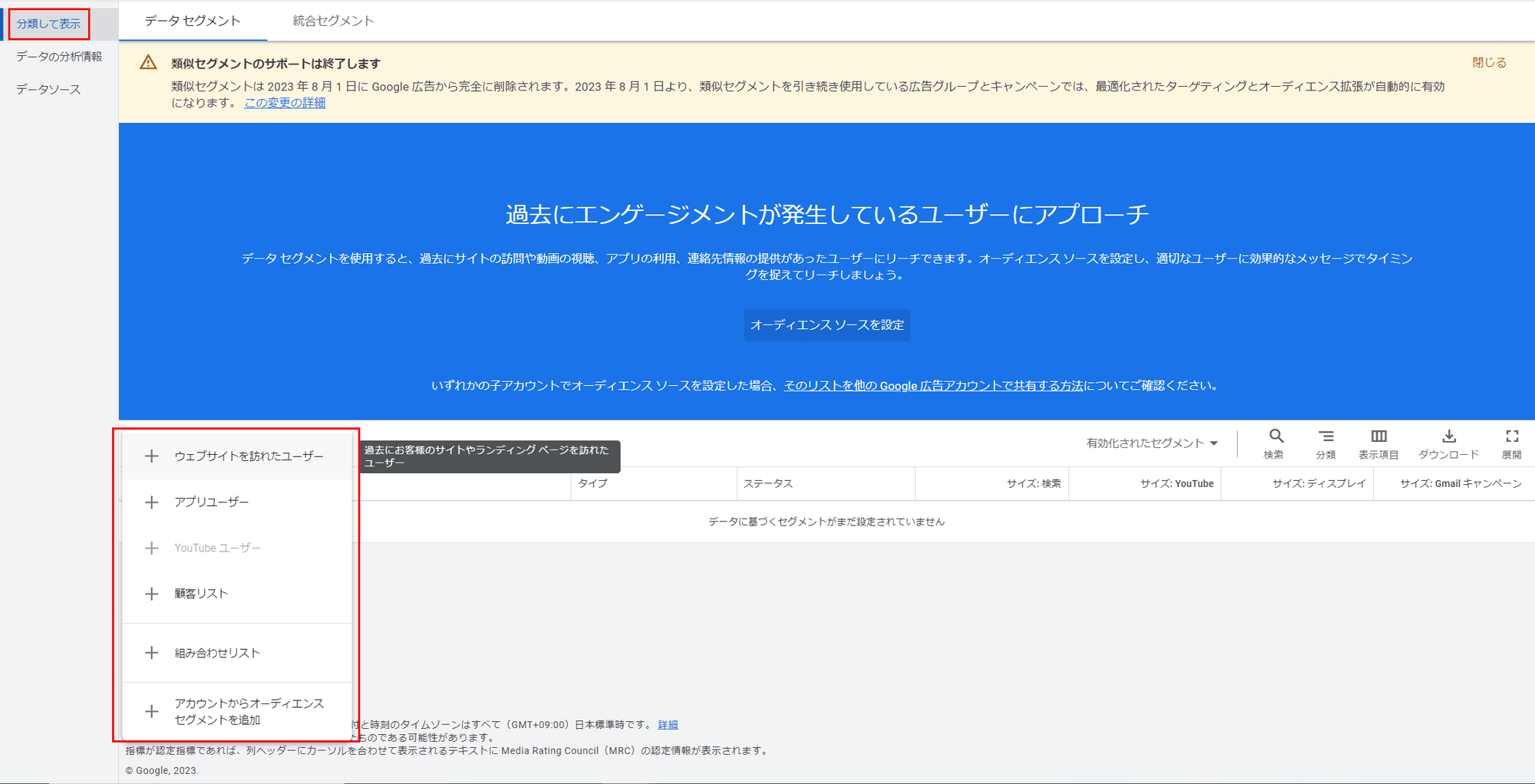Sort by the サイズ: YouTube column header

click(x=1177, y=483)
